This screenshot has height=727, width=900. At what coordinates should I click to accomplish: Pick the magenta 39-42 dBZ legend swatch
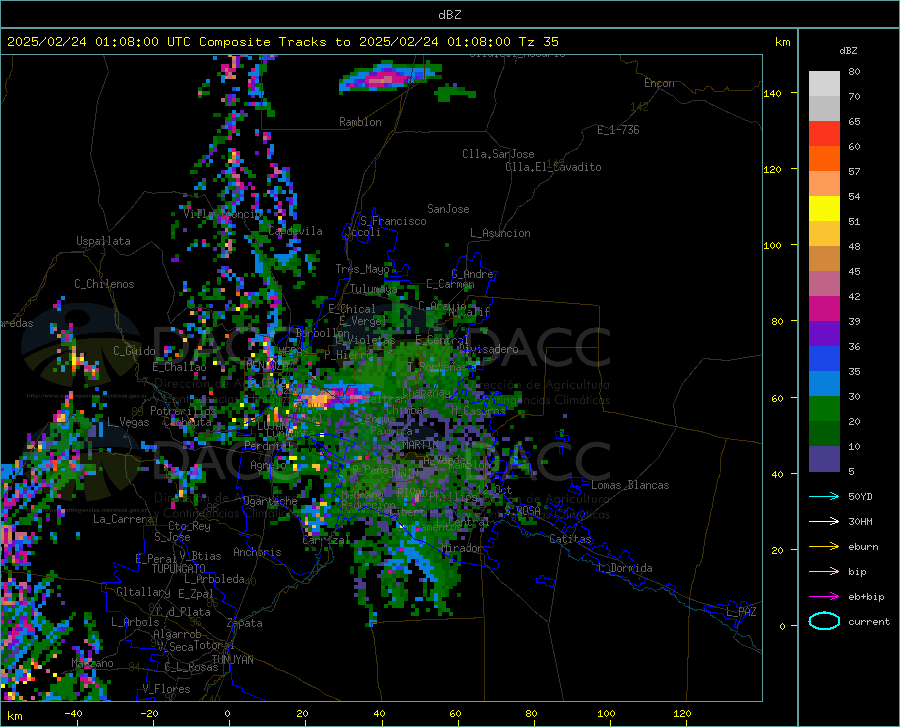(824, 309)
